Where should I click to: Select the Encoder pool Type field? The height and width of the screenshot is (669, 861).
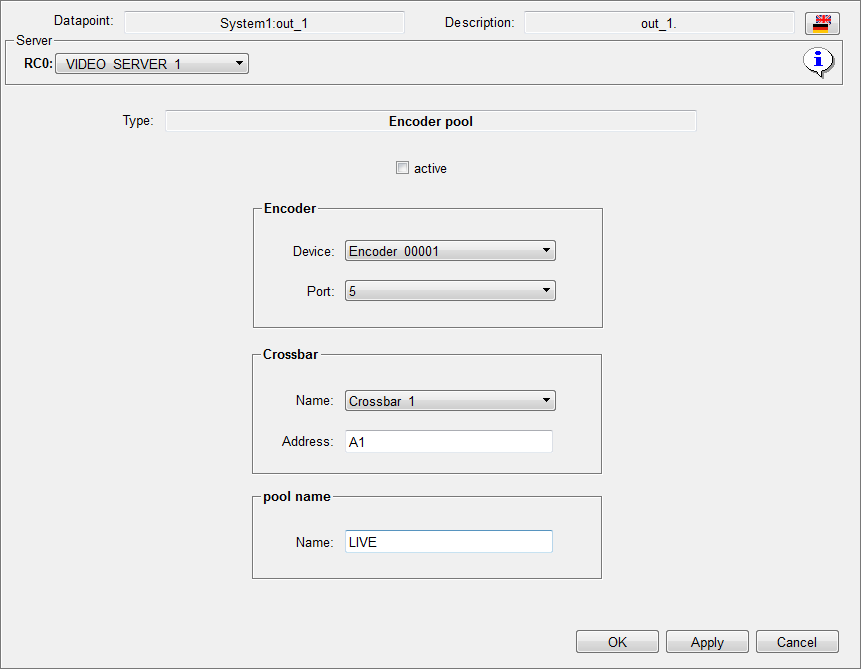[430, 122]
